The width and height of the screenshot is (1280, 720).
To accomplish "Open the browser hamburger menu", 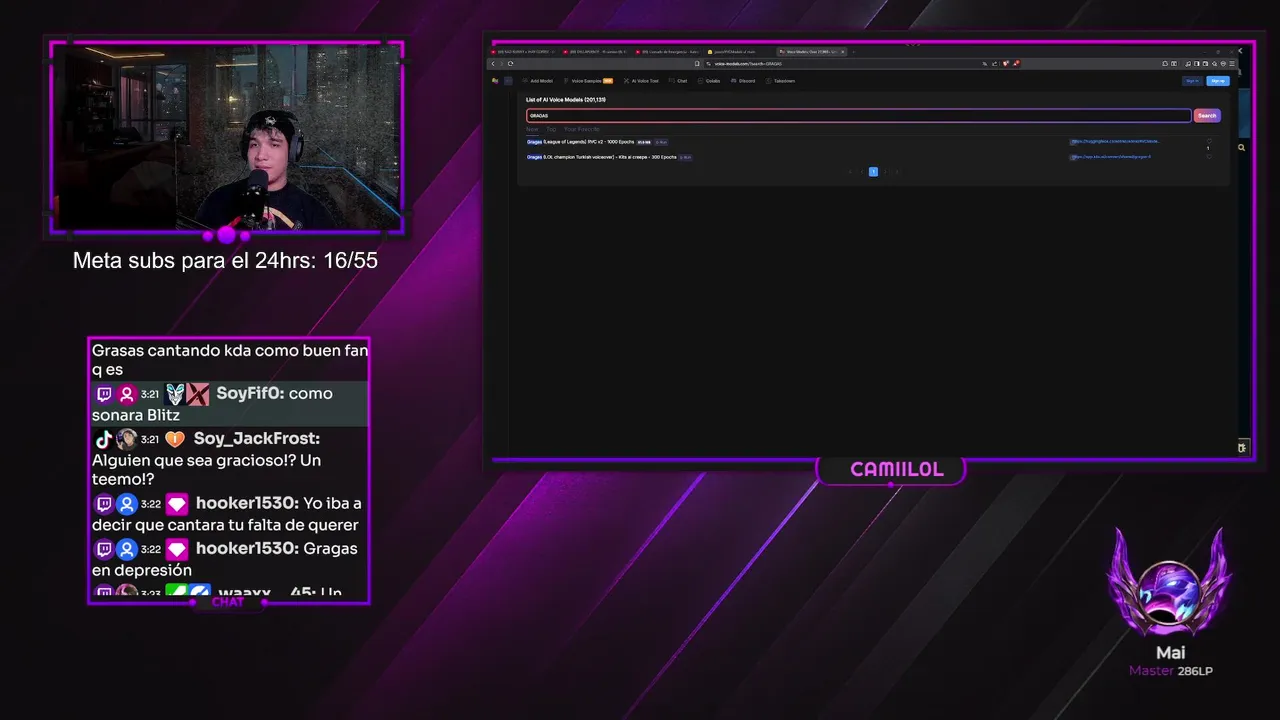I will click(1232, 63).
